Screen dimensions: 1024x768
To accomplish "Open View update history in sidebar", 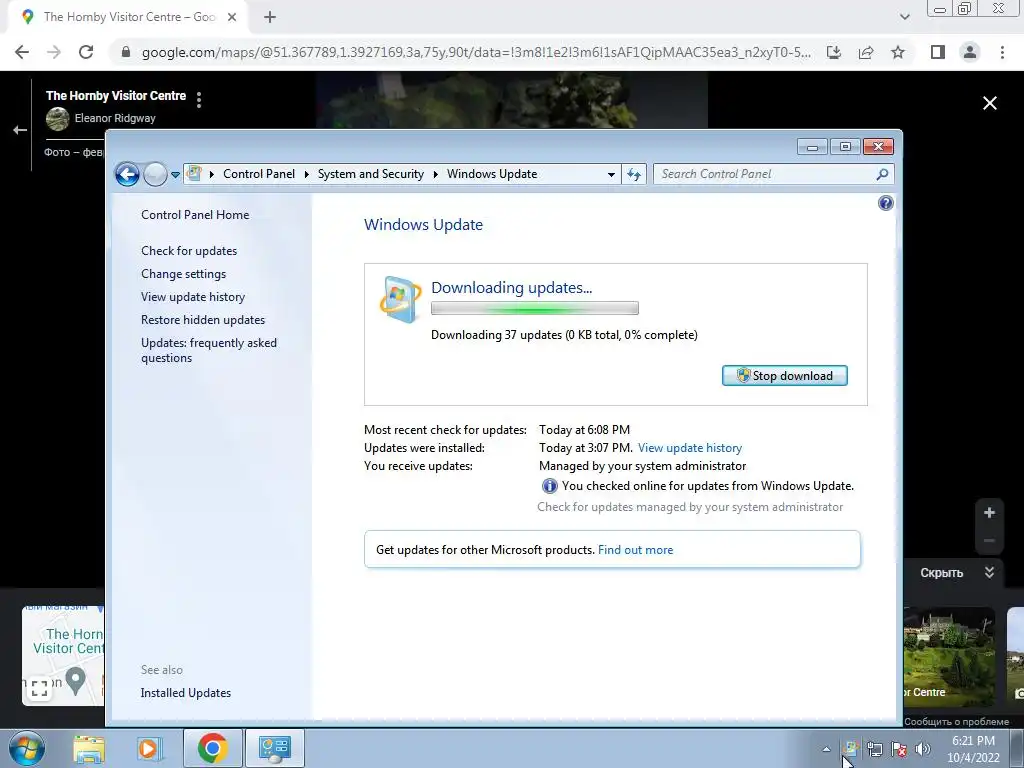I will tap(193, 296).
